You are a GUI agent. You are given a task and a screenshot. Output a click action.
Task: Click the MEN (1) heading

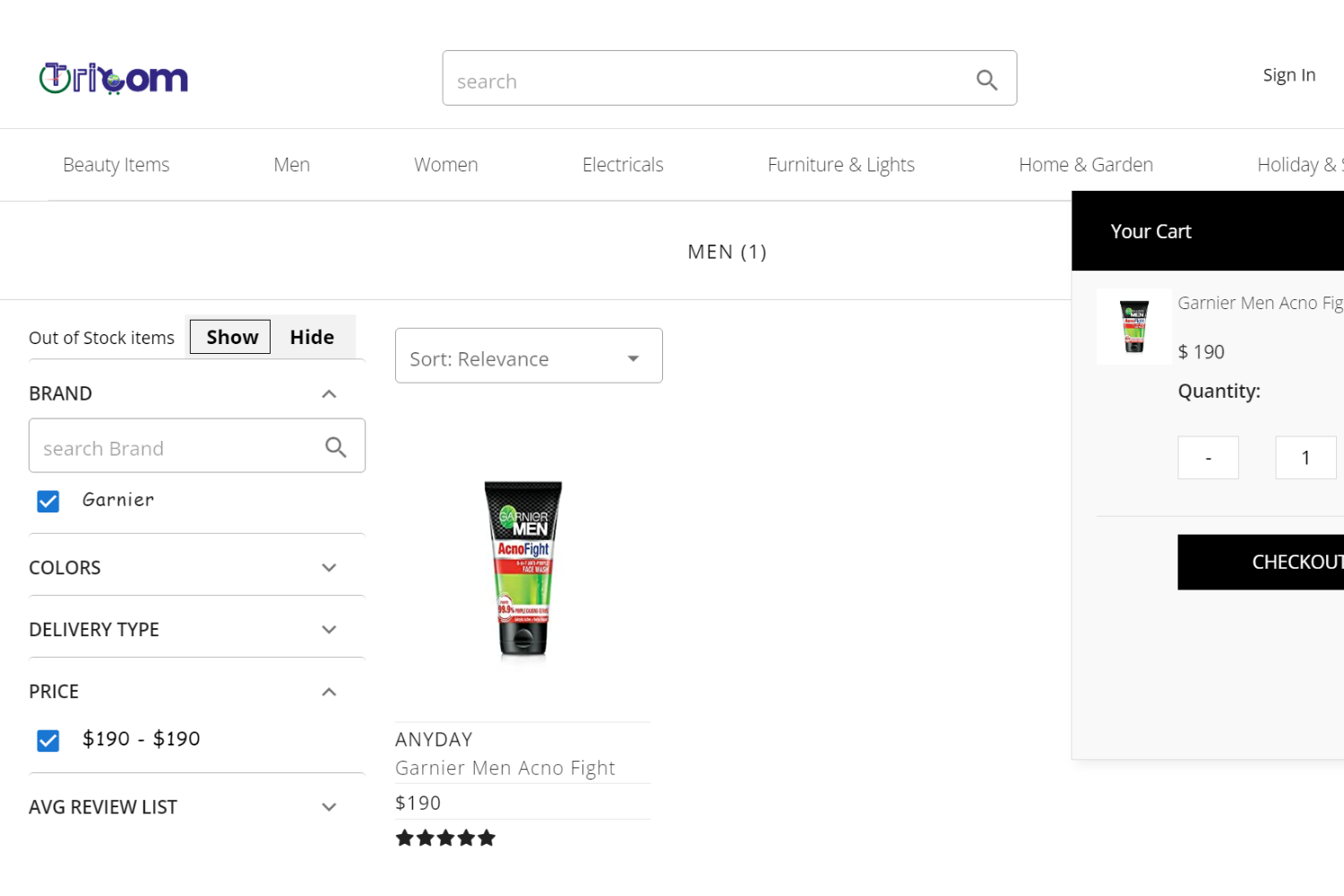coord(728,252)
